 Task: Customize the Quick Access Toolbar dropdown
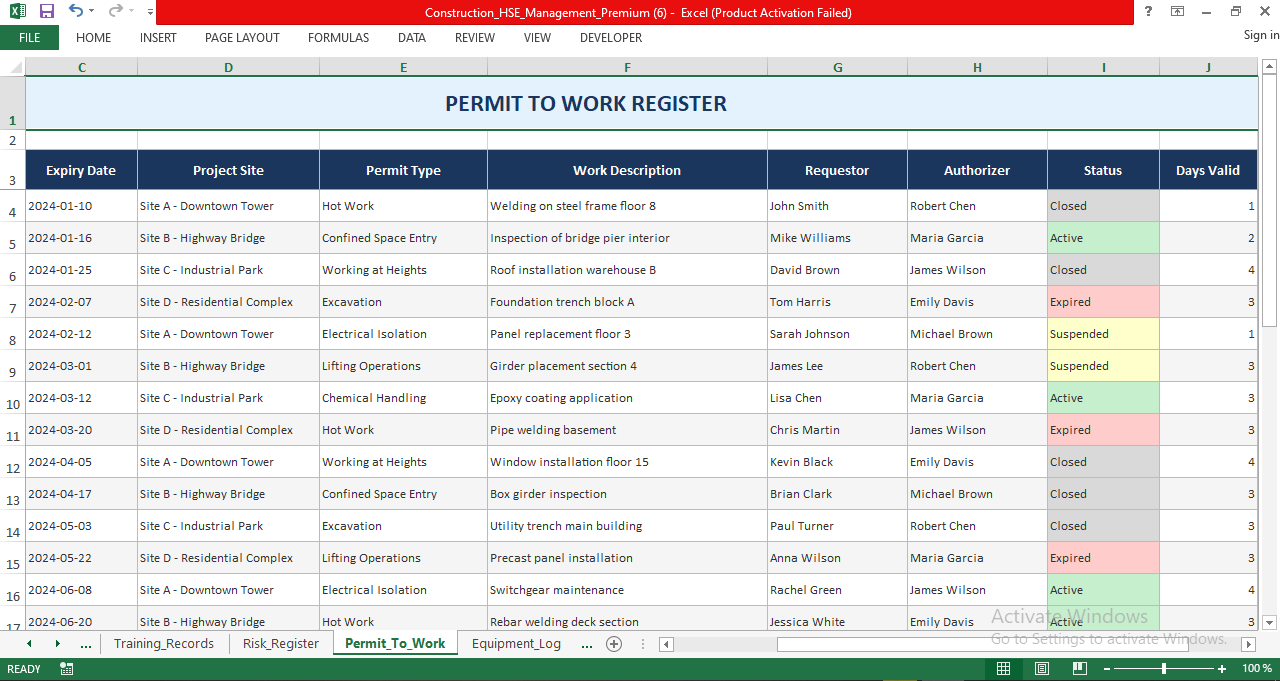(150, 12)
